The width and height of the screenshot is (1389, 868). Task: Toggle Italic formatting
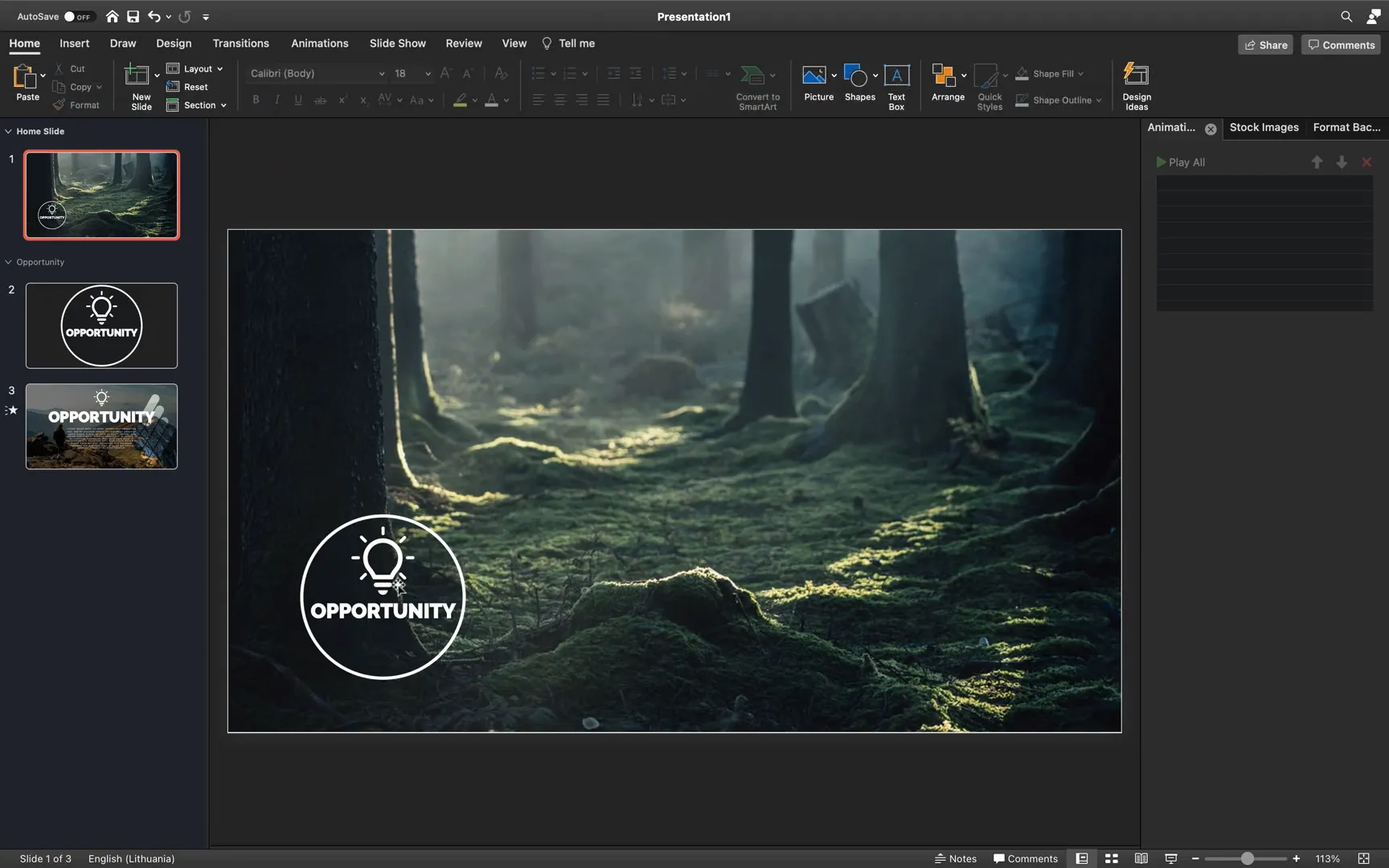click(277, 100)
